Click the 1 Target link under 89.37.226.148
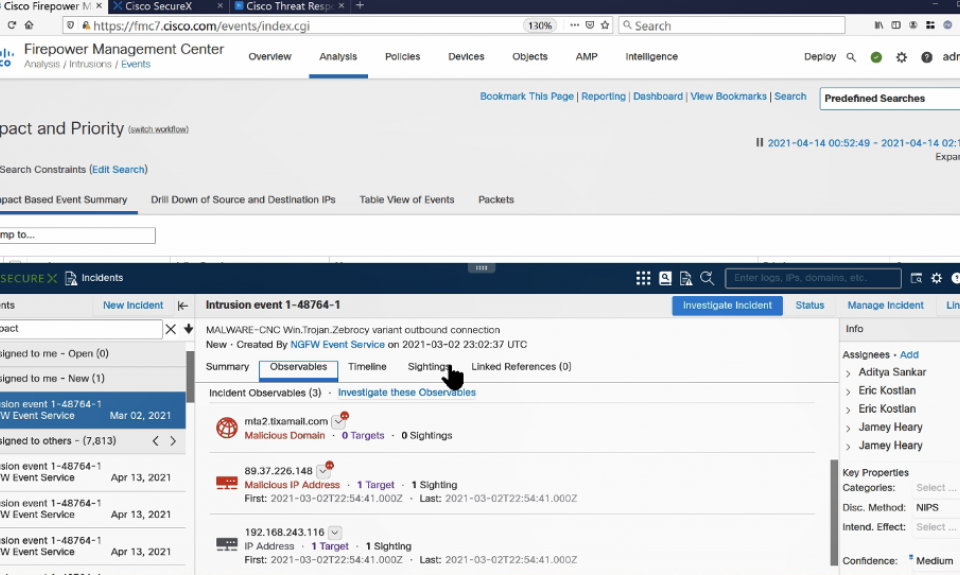Screen dimensions: 960x575 (x=375, y=485)
